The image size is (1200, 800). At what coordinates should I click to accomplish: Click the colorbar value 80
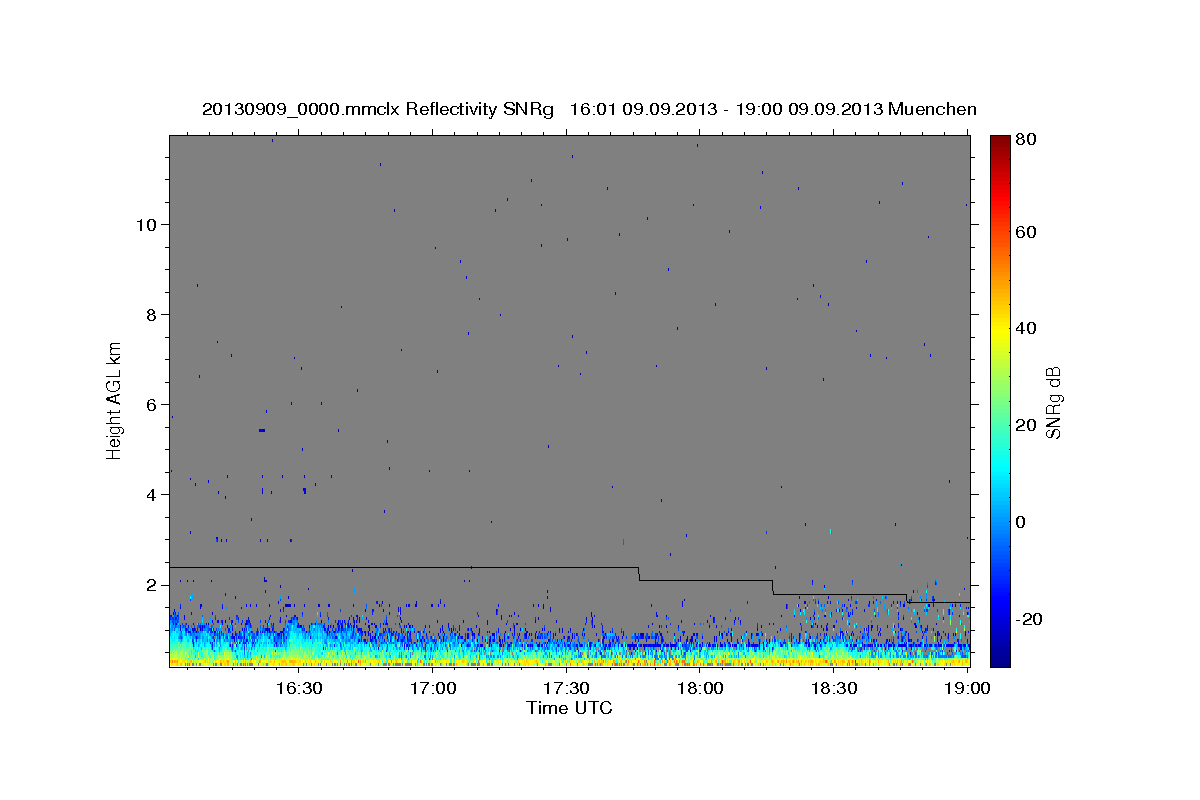click(x=1027, y=139)
